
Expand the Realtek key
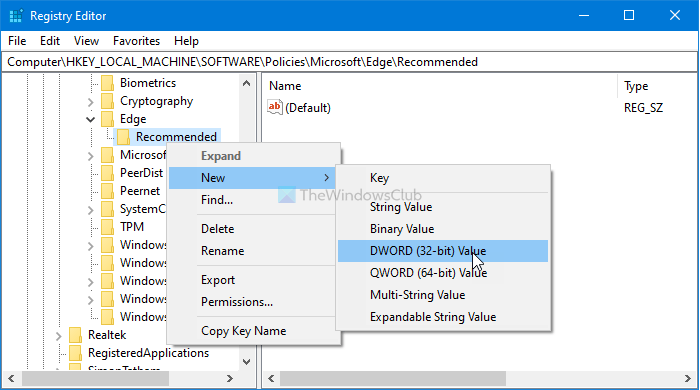(58, 336)
